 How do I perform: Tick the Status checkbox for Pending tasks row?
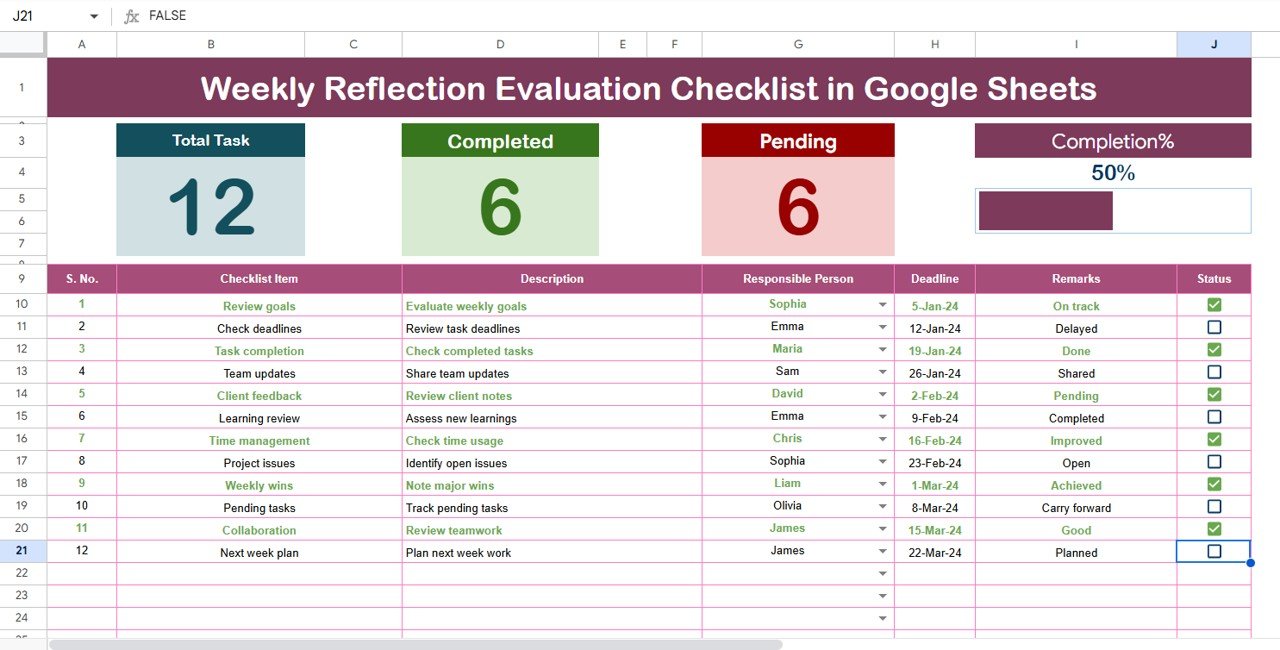click(x=1214, y=507)
